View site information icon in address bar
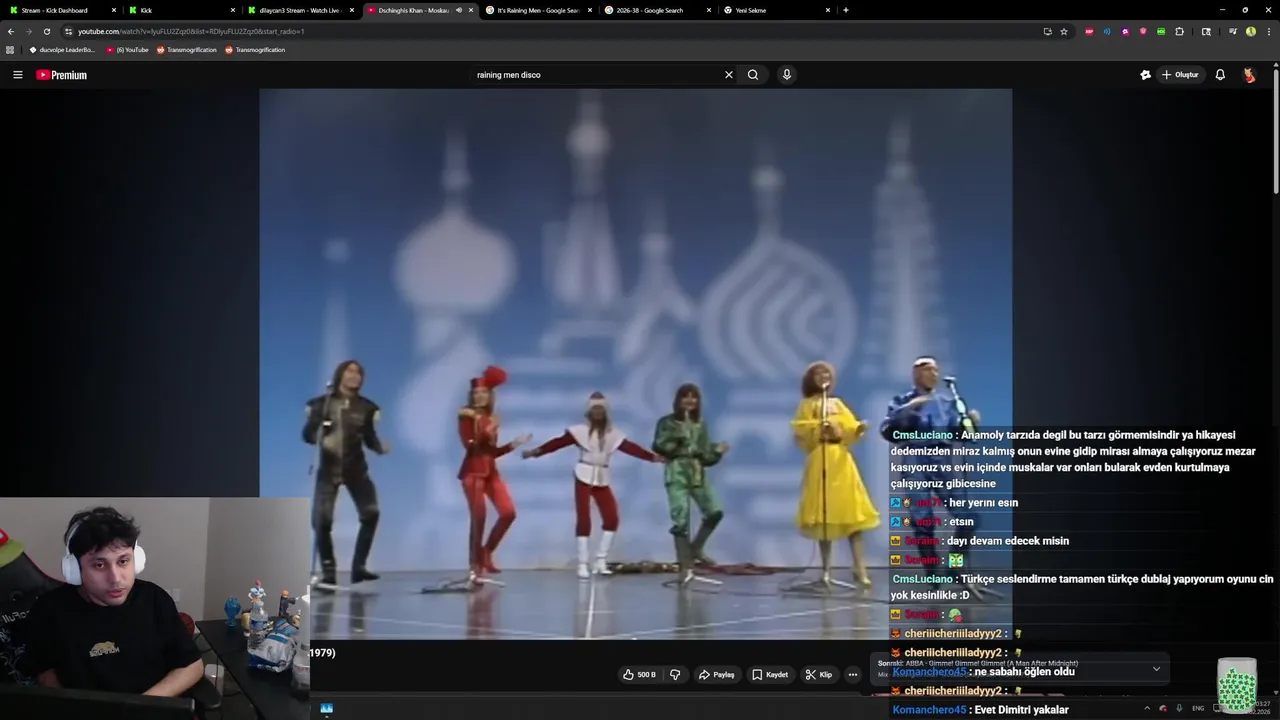Image resolution: width=1280 pixels, height=720 pixels. coord(69,31)
